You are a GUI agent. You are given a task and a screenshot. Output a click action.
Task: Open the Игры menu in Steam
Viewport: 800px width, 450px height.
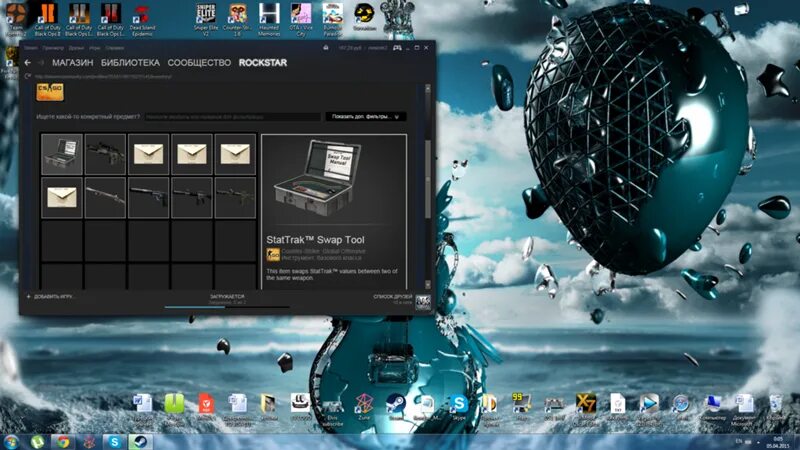[x=94, y=48]
